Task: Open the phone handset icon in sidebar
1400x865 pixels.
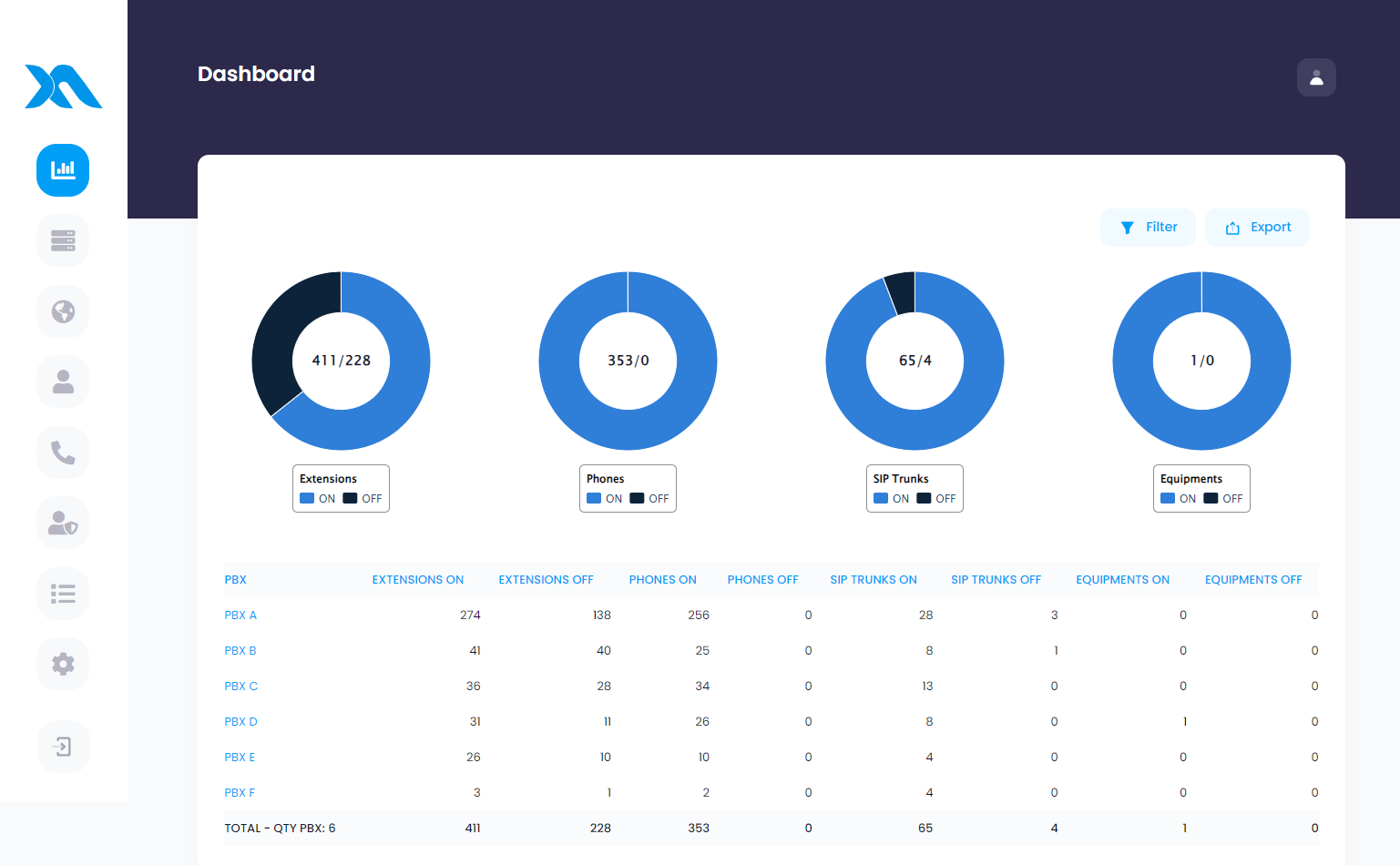Action: pos(63,453)
